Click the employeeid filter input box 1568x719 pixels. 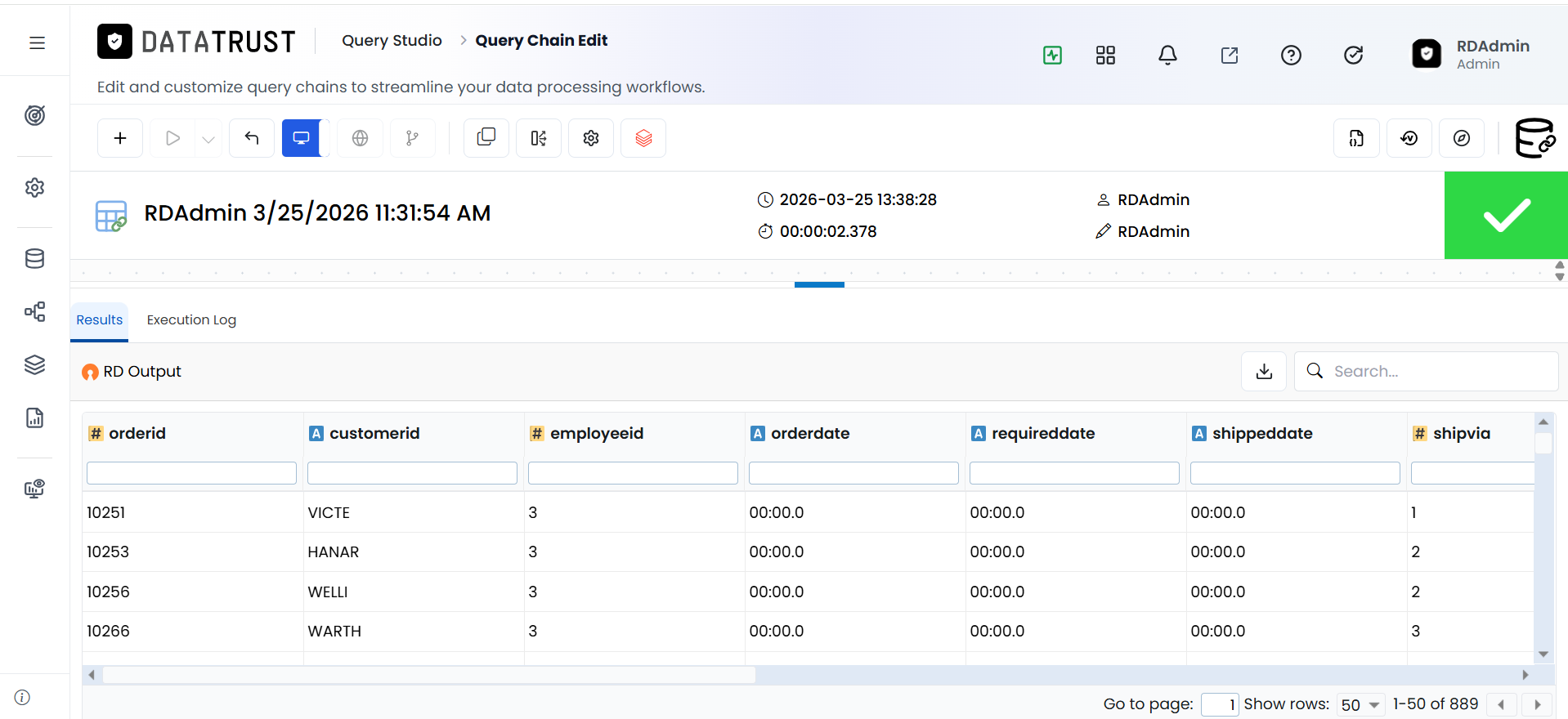click(633, 473)
